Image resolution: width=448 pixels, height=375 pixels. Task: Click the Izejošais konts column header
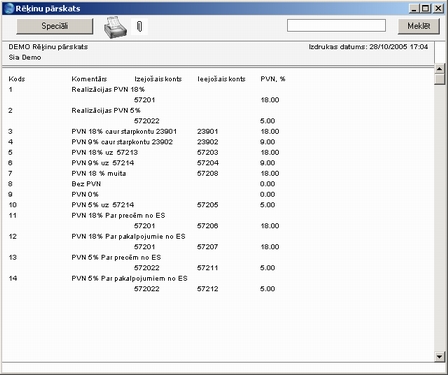click(158, 79)
